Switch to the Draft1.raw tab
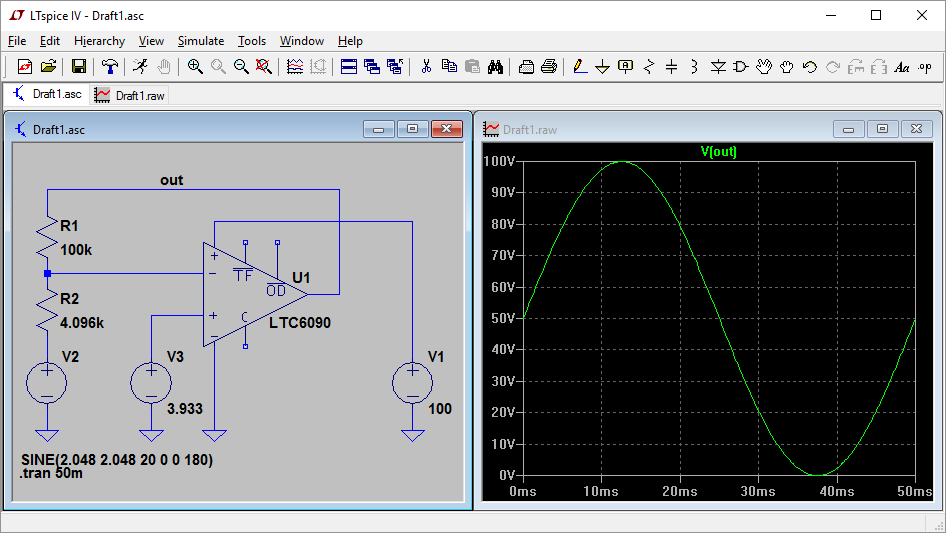946x533 pixels. [x=129, y=95]
